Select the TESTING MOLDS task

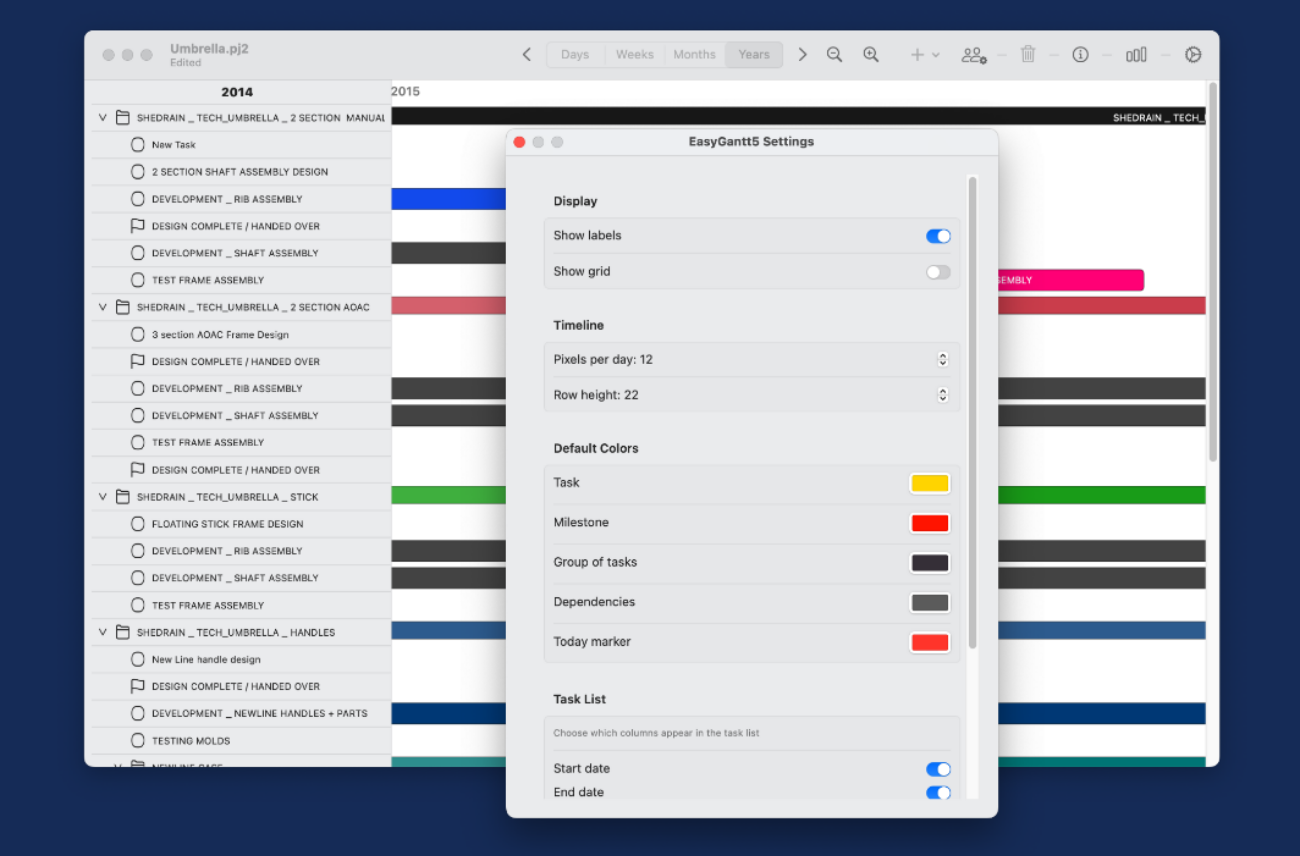click(x=241, y=741)
